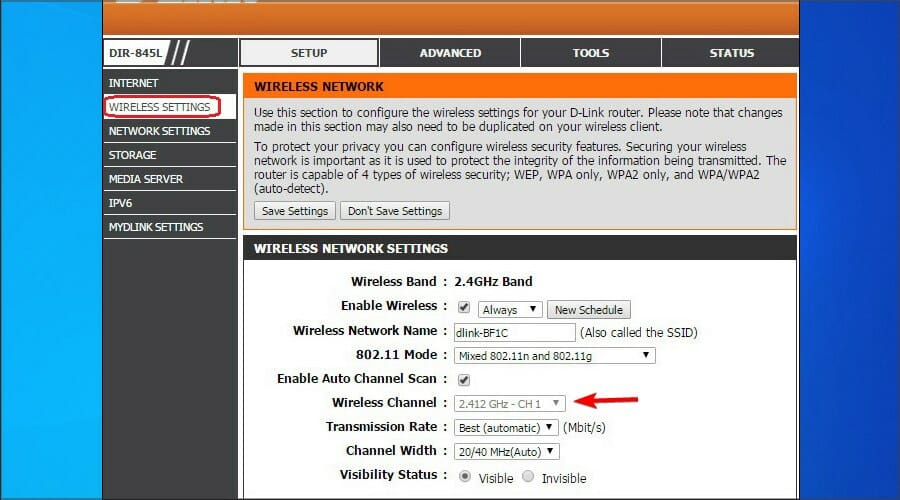Screen dimensions: 900x500
Task: Open NETWORK SETTINGS in the sidebar
Action: point(170,131)
